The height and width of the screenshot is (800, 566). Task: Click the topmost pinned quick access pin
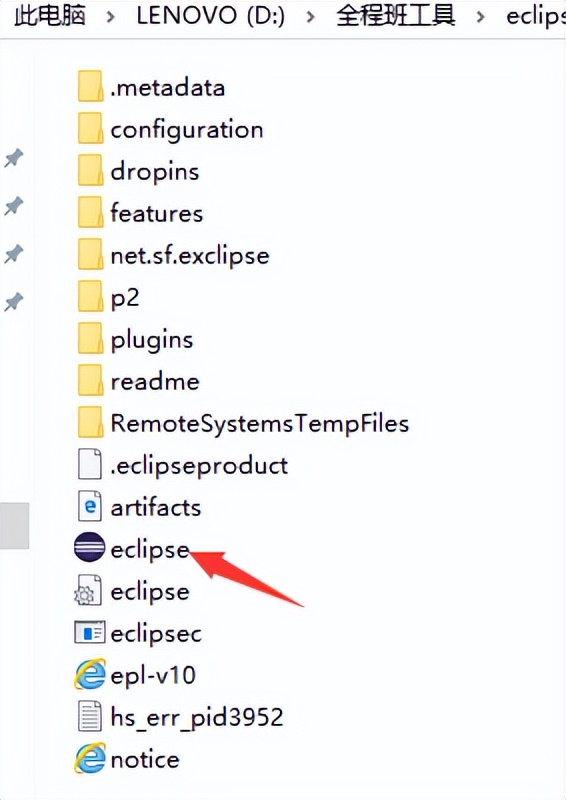coord(14,158)
